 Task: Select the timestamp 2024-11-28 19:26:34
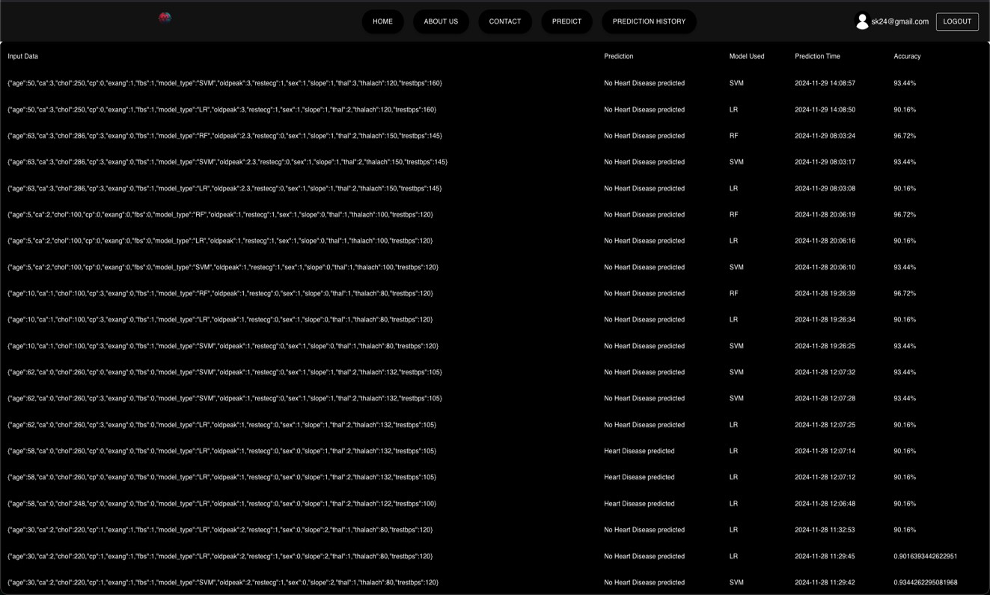825,320
